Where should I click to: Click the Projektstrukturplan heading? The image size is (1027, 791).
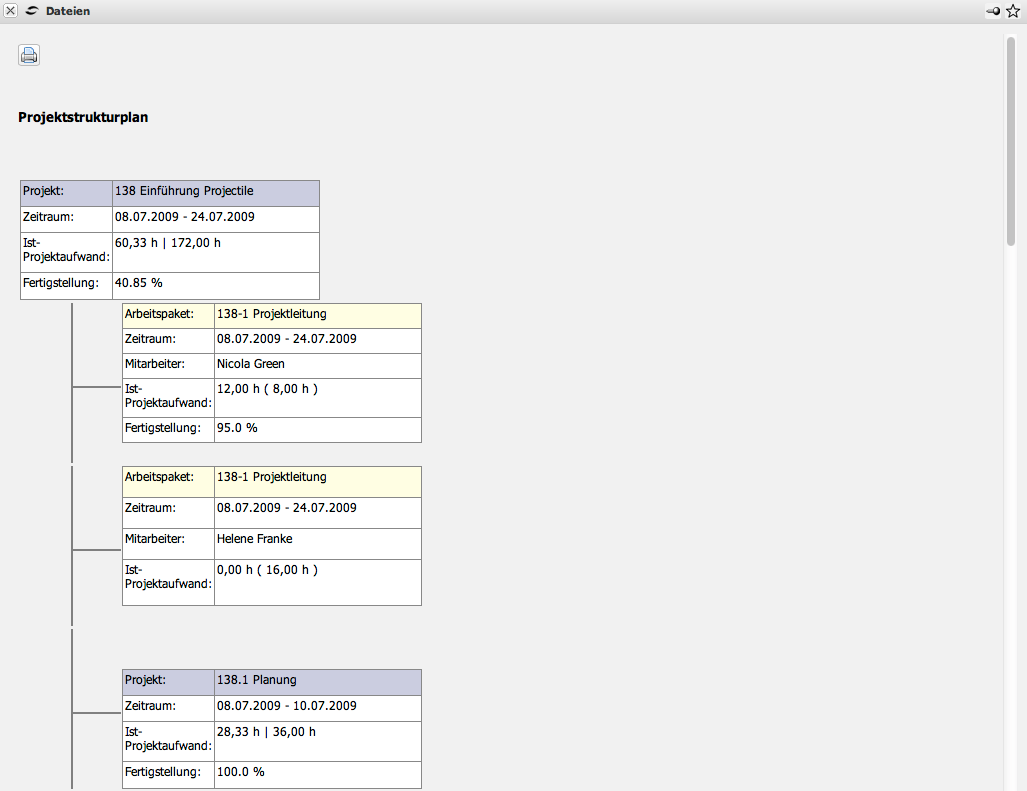coord(83,117)
